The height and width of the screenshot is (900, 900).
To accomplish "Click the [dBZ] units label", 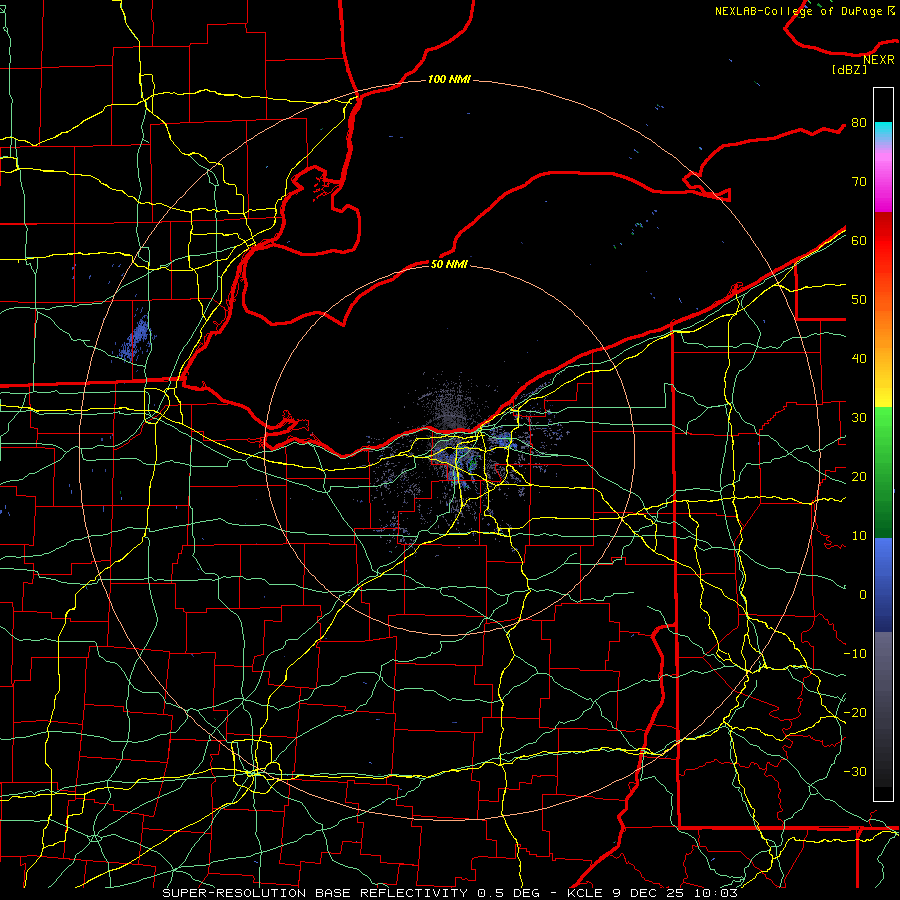I will [849, 69].
